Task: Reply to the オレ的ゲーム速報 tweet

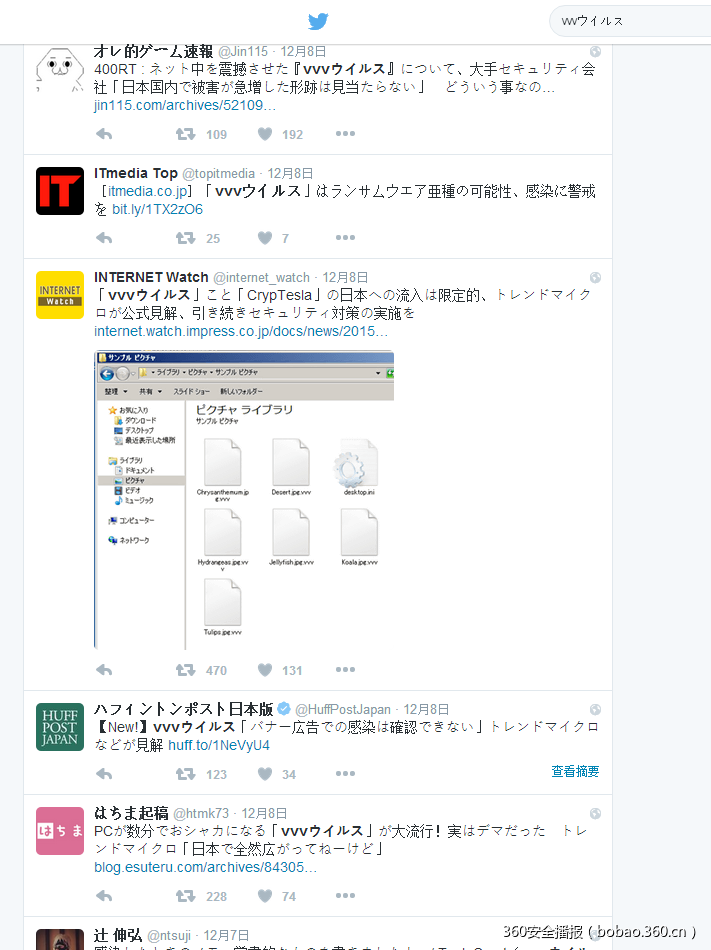Action: [104, 134]
